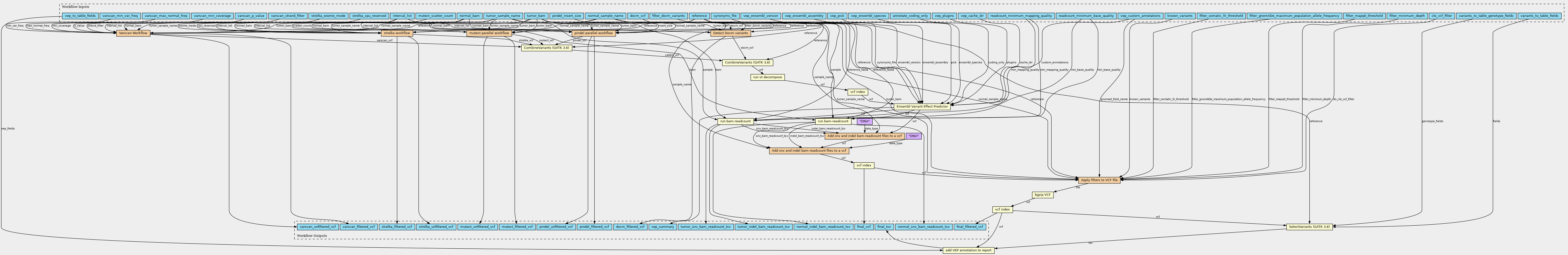
Task: Select the pindel parallel workflow node
Action: coord(593,33)
